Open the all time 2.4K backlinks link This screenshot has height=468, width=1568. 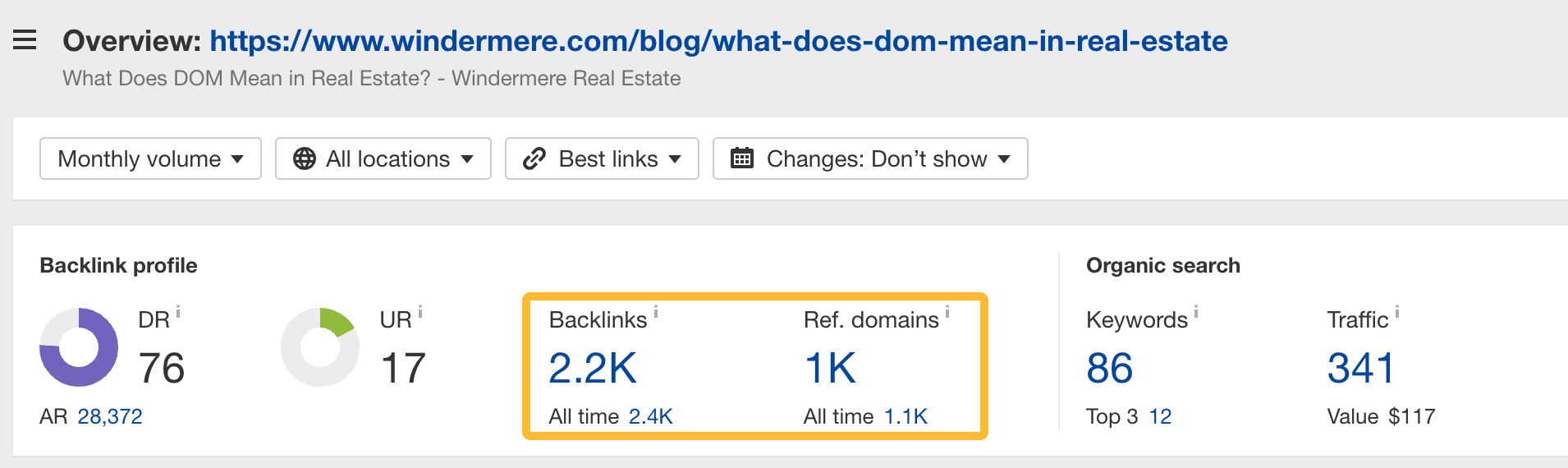[x=650, y=416]
